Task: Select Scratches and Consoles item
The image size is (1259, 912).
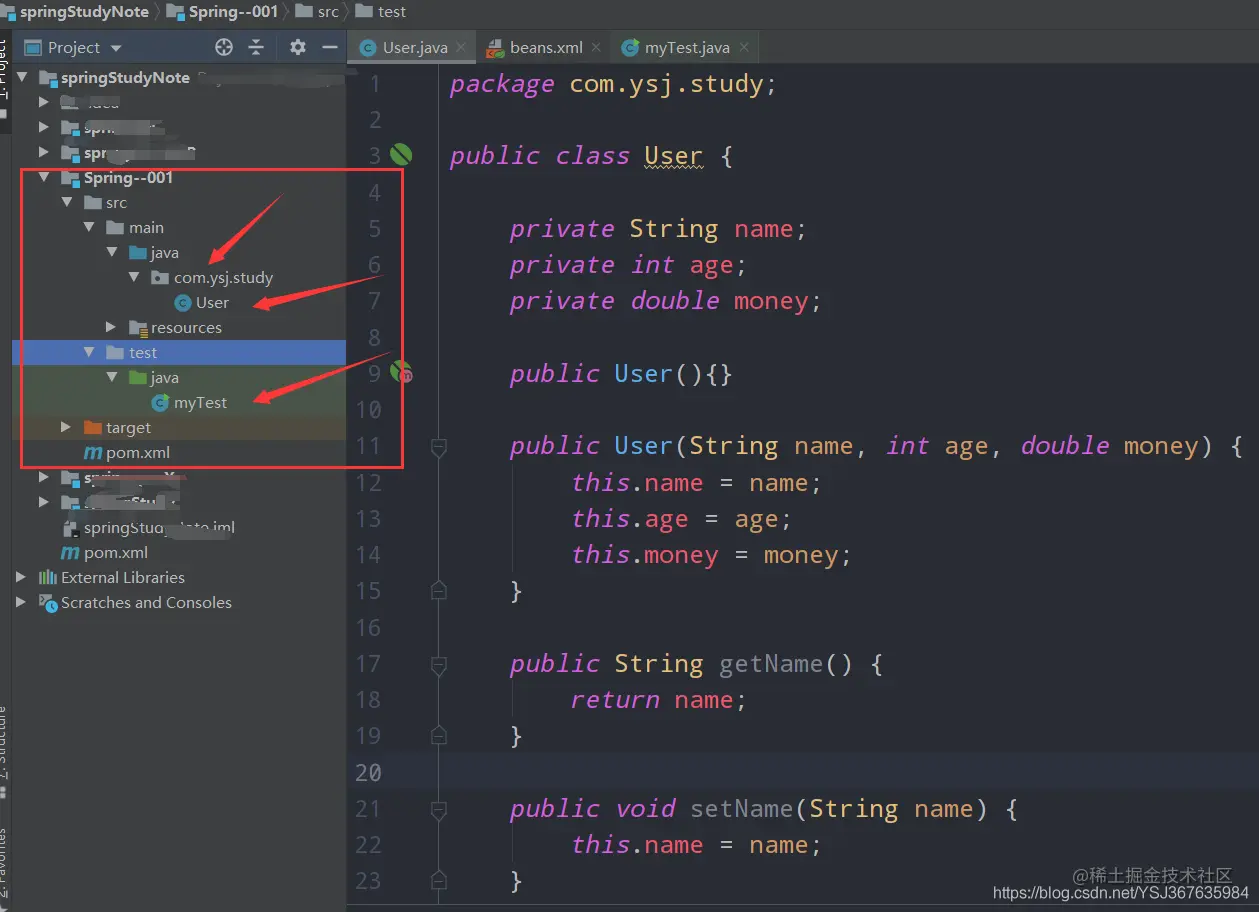Action: coord(146,602)
